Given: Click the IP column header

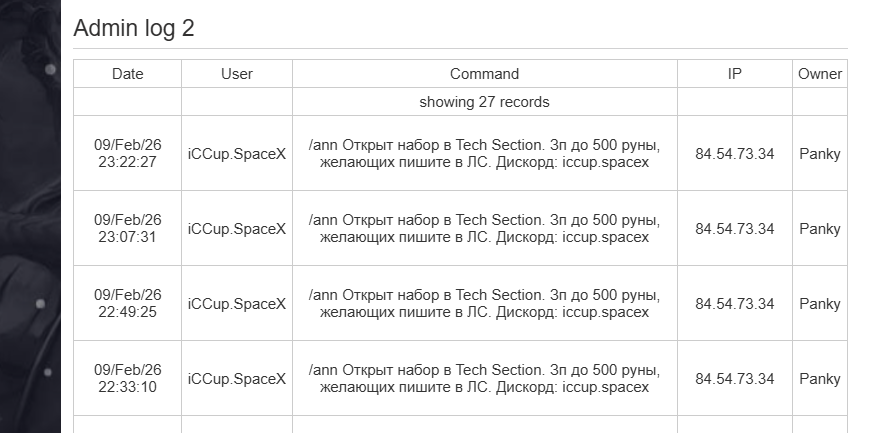Looking at the screenshot, I should tap(734, 73).
